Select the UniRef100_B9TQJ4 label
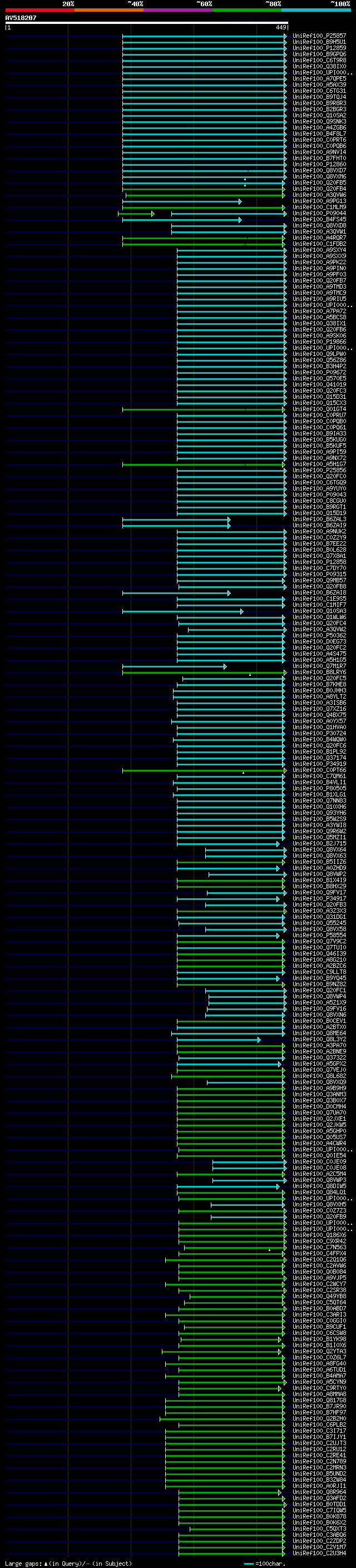 click(x=319, y=97)
